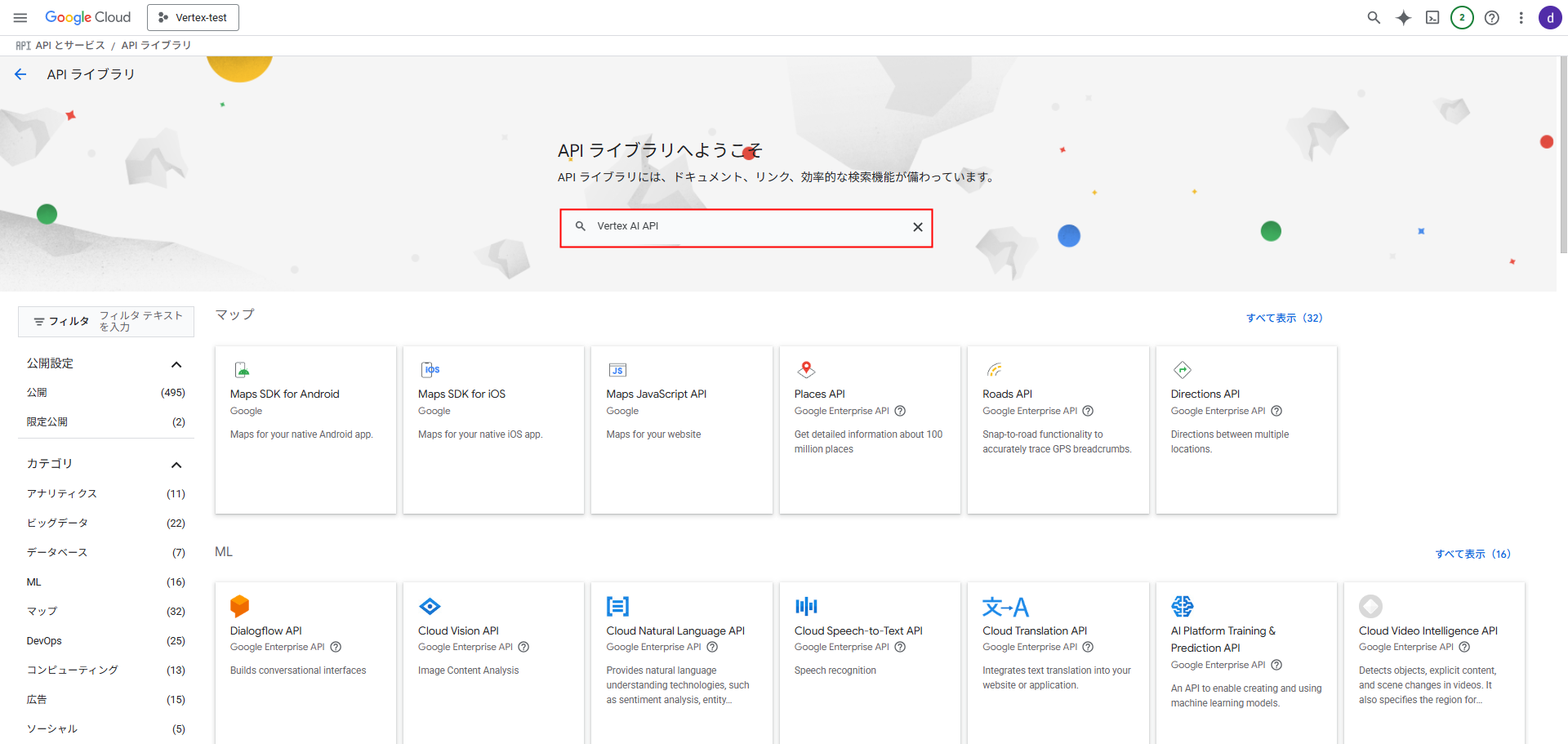Filter by 限定公開 visibility
This screenshot has height=744, width=1568.
click(47, 422)
